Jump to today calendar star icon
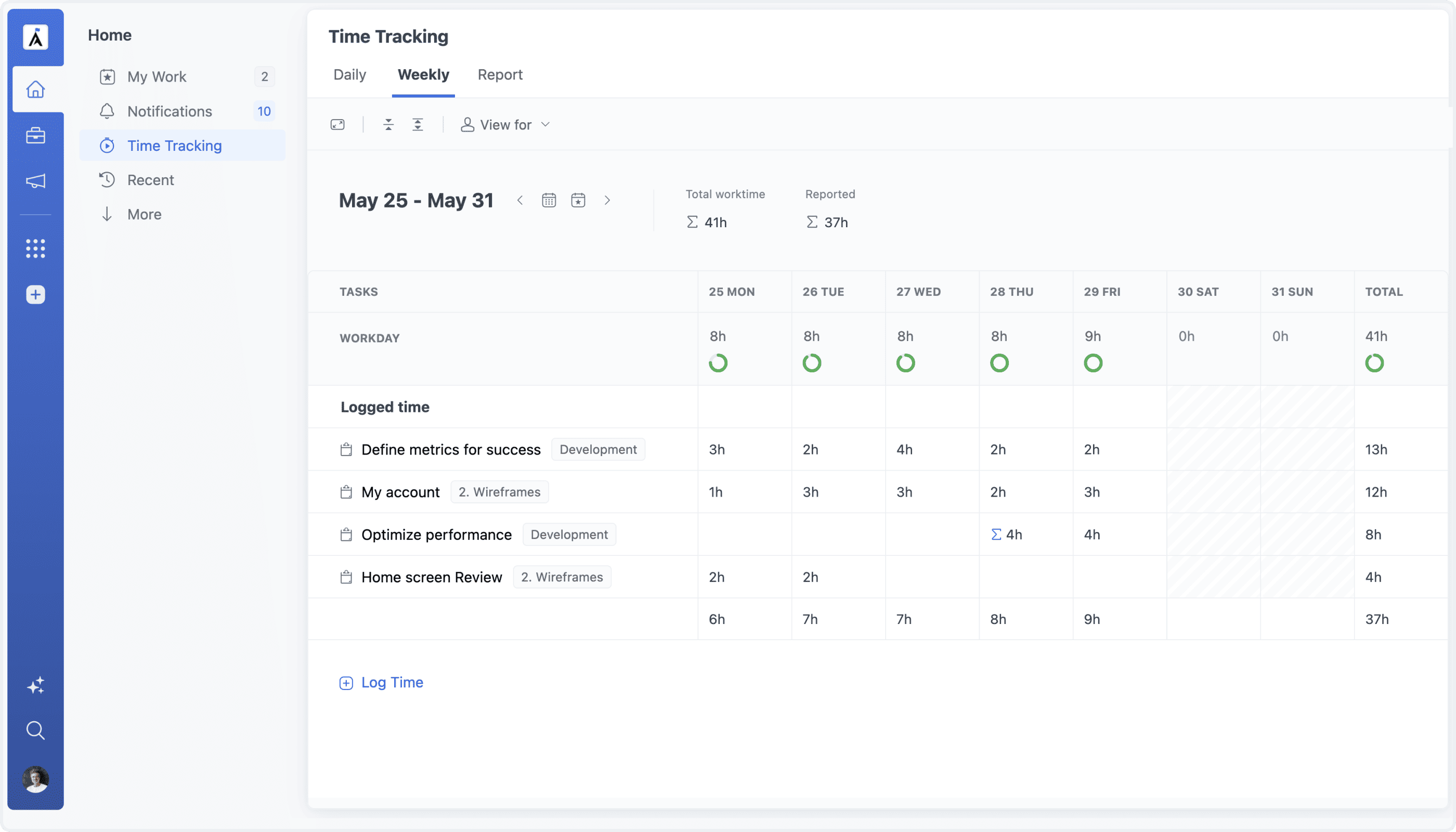The width and height of the screenshot is (1456, 832). [578, 200]
